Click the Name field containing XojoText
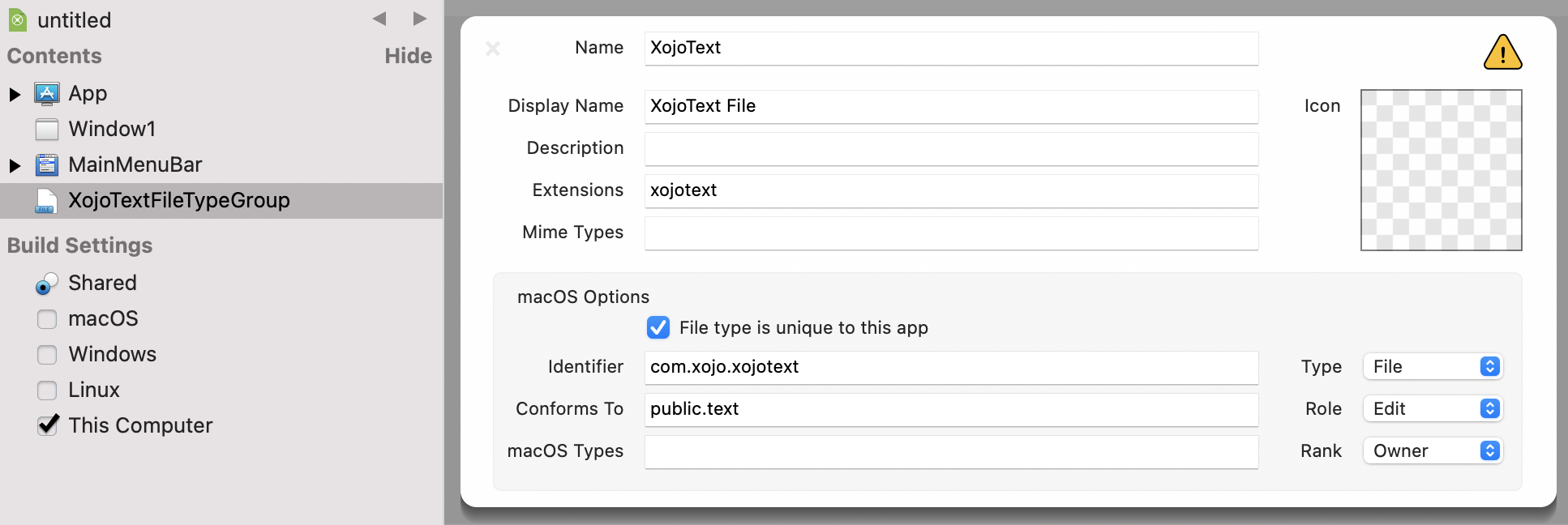The height and width of the screenshot is (525, 1568). point(951,48)
